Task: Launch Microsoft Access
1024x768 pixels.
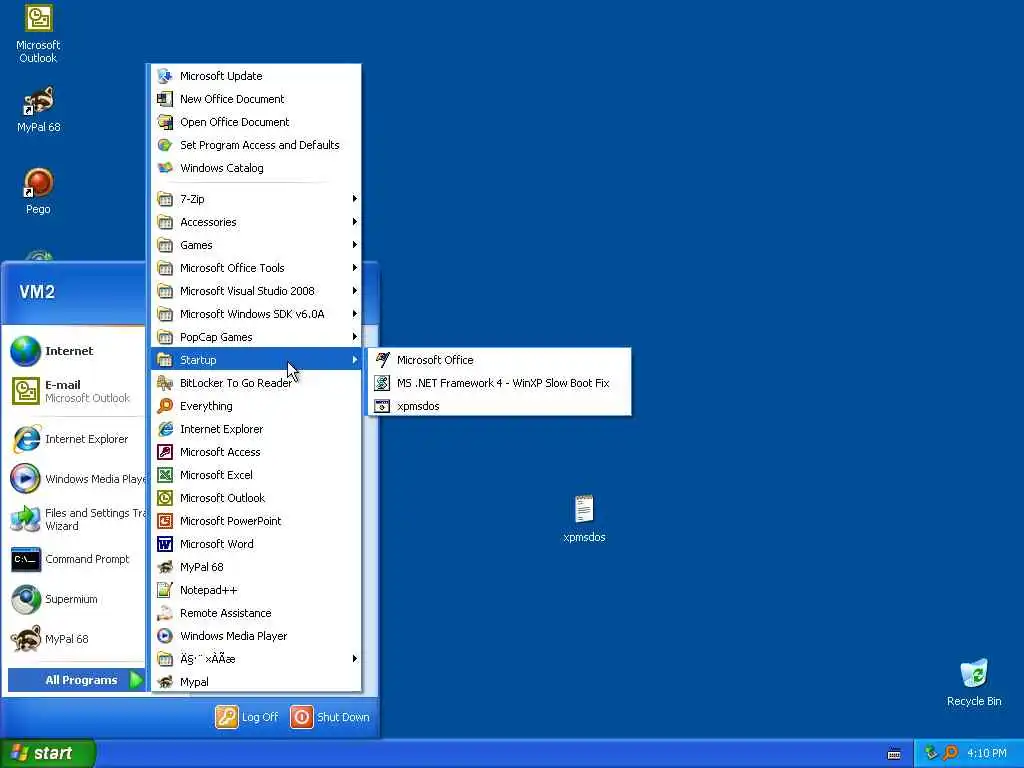Action: tap(256, 452)
